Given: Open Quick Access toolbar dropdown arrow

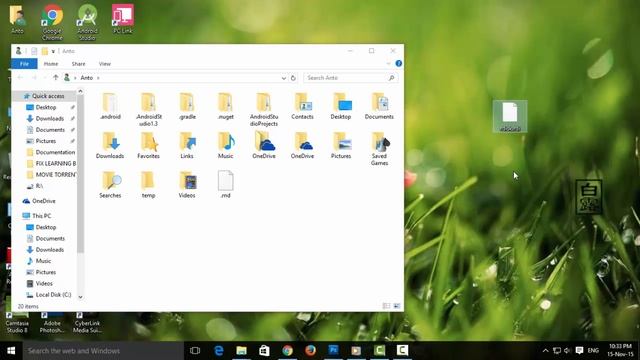Looking at the screenshot, I should (x=53, y=51).
